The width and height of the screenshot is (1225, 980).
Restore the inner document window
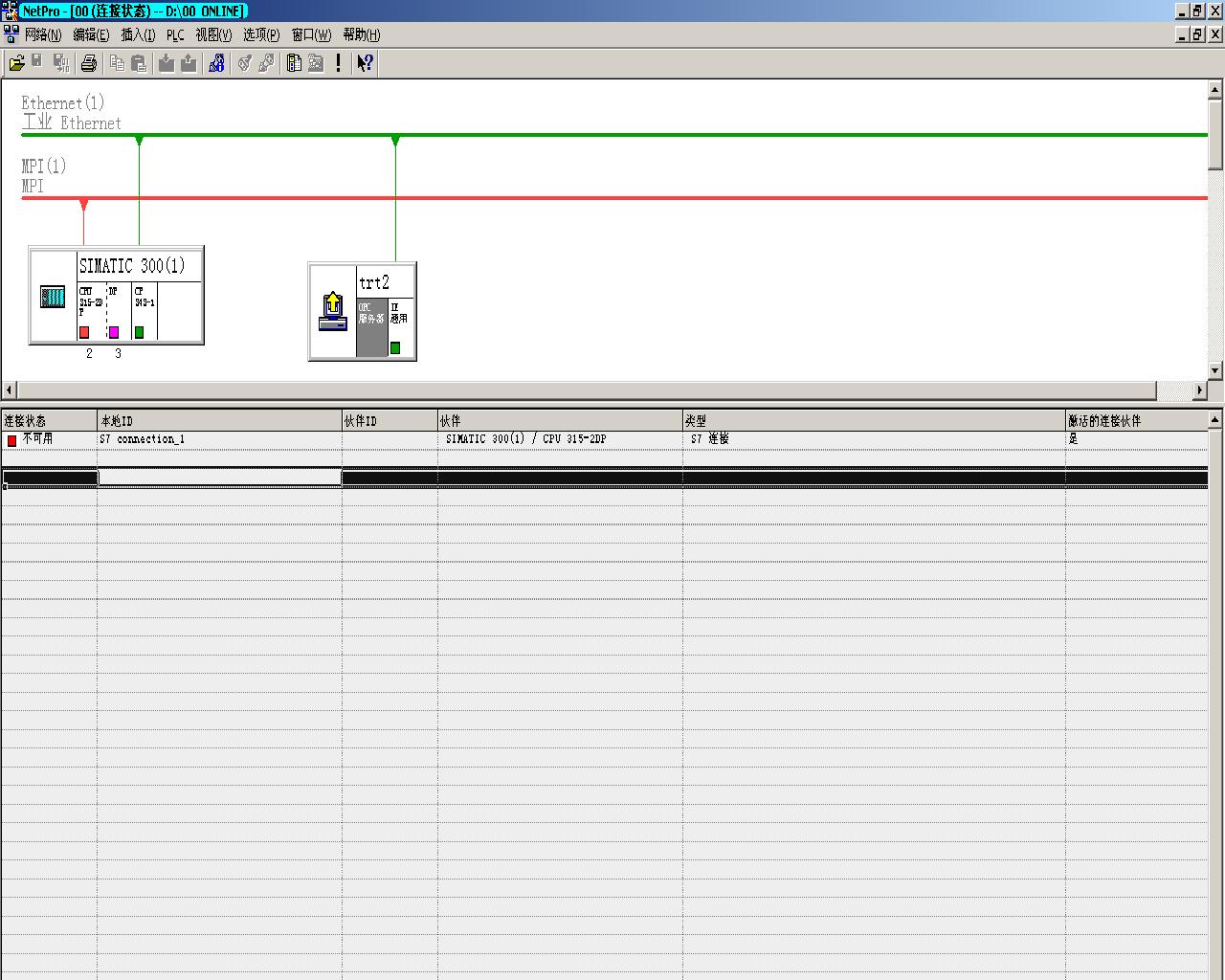1197,34
